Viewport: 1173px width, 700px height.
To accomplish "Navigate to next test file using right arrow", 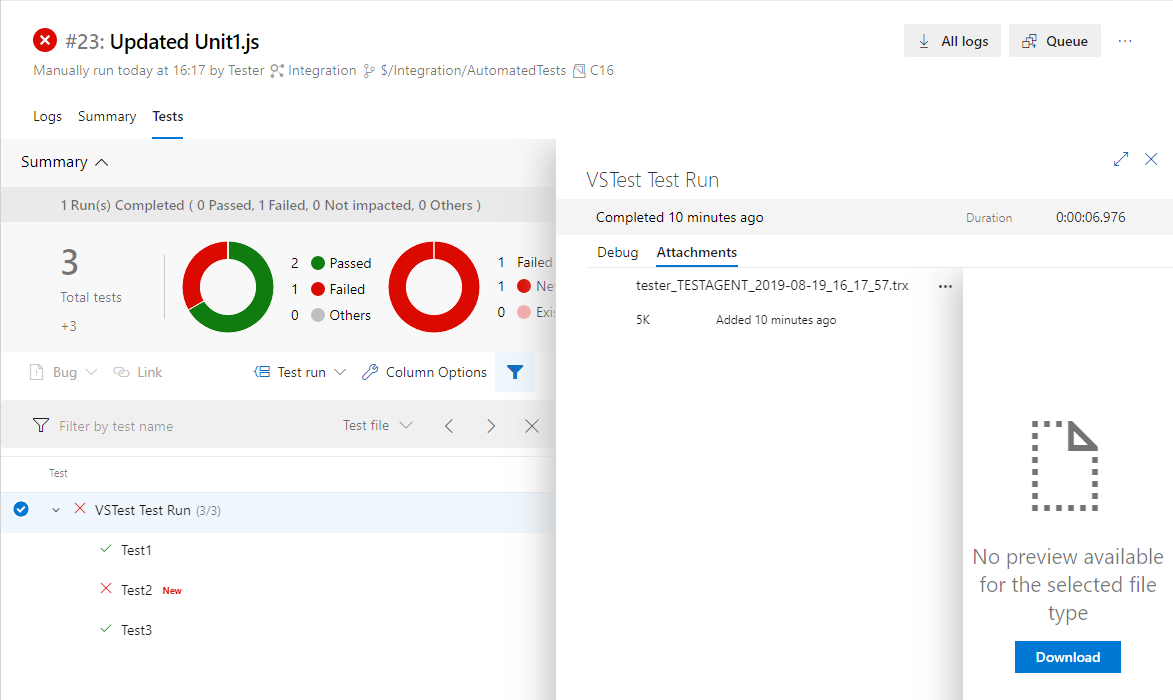I will 490,425.
